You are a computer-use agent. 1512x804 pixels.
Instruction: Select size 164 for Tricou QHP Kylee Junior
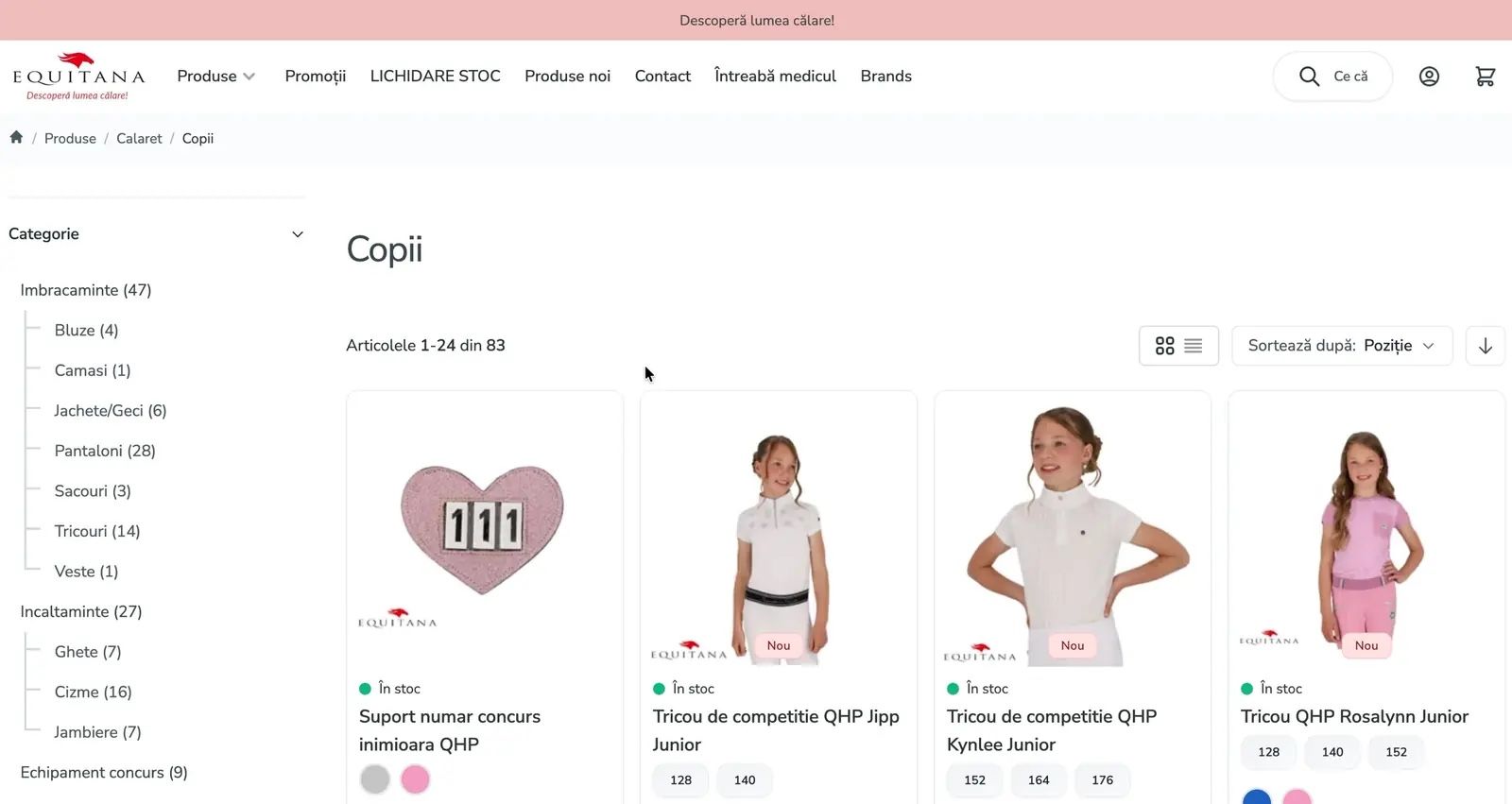point(1039,780)
